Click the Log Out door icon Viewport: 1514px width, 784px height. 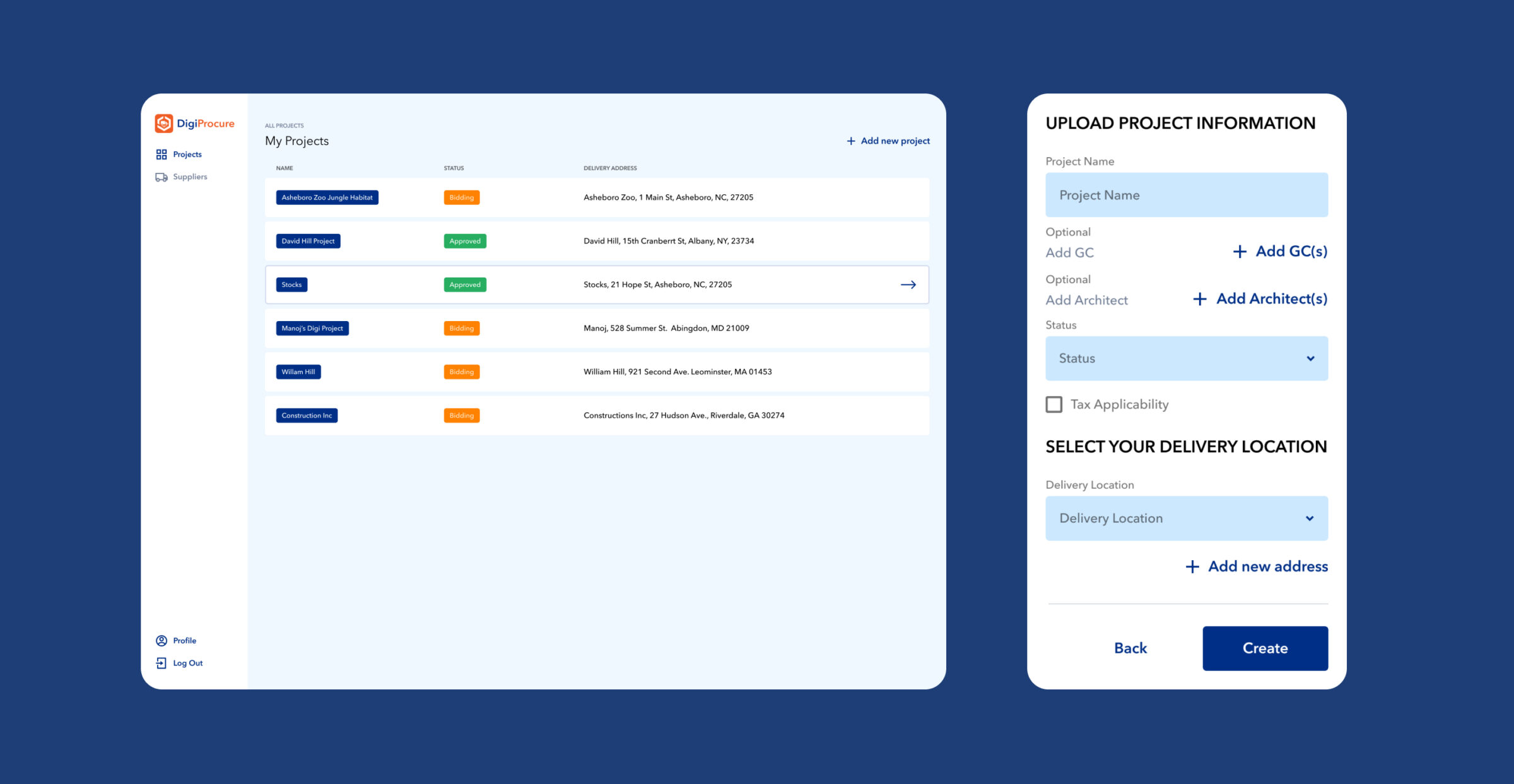coord(161,664)
